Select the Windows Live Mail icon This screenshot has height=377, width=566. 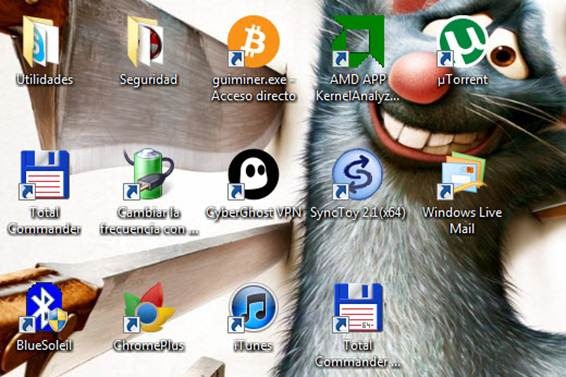[x=462, y=176]
